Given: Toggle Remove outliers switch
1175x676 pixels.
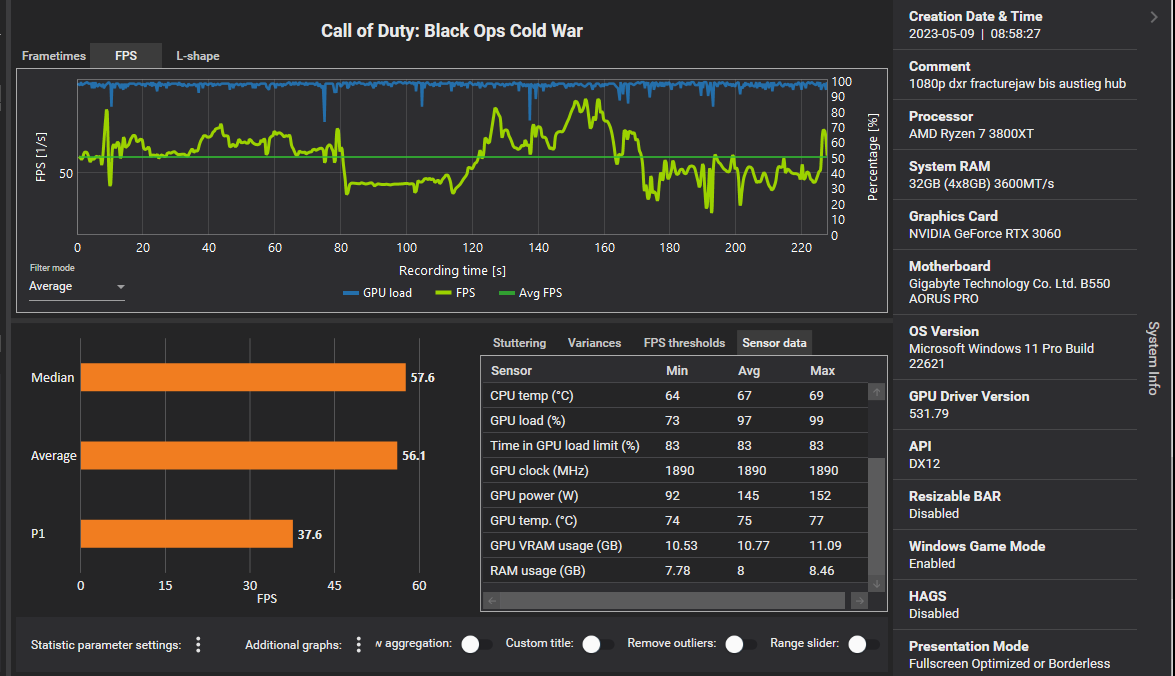Looking at the screenshot, I should 741,645.
